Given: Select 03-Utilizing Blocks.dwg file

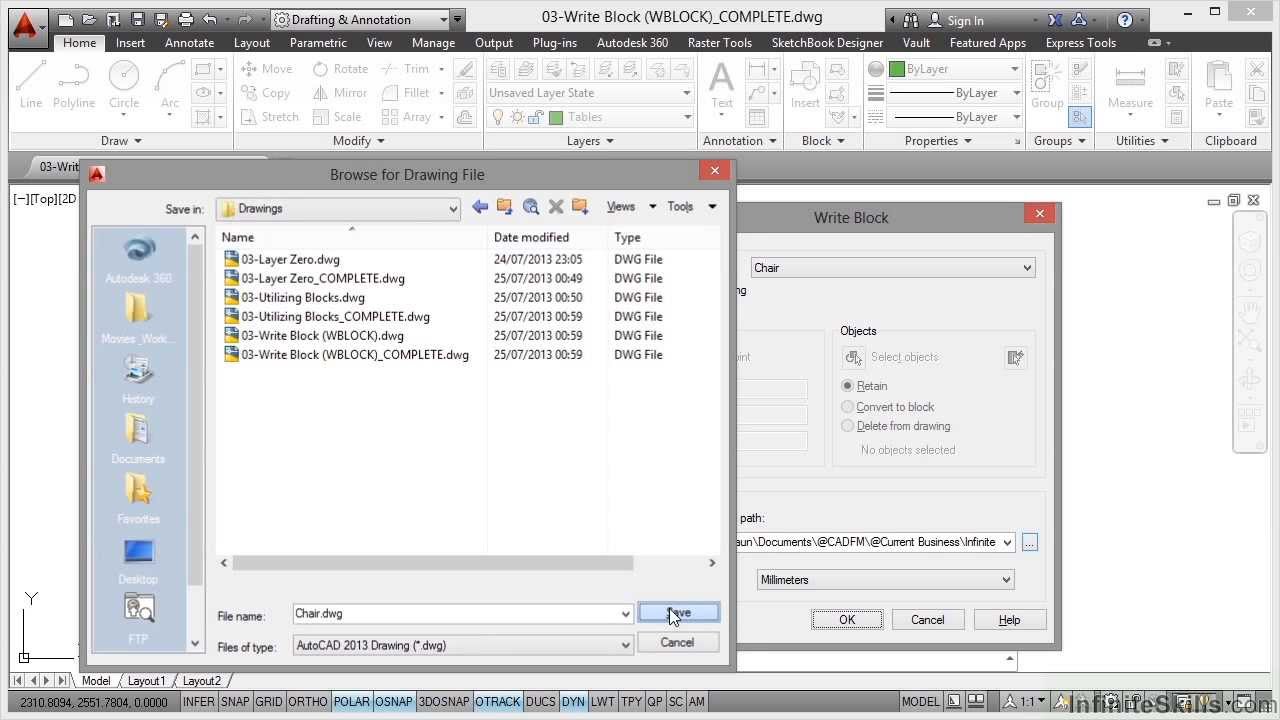Looking at the screenshot, I should point(303,297).
